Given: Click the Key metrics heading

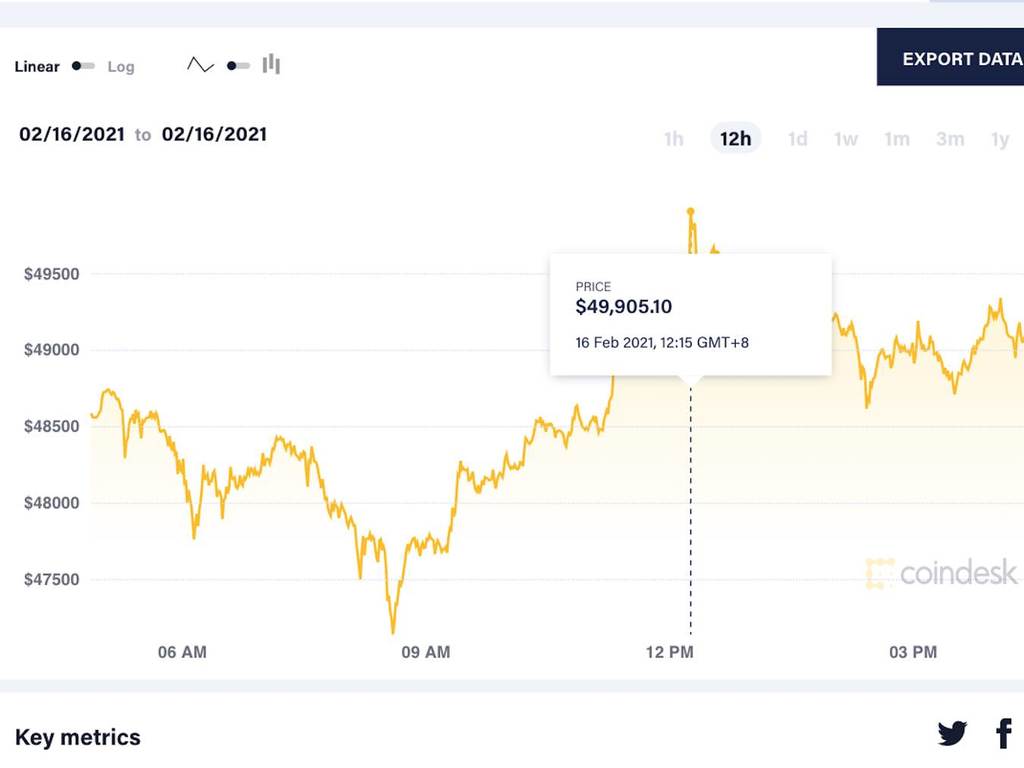Looking at the screenshot, I should (x=79, y=737).
